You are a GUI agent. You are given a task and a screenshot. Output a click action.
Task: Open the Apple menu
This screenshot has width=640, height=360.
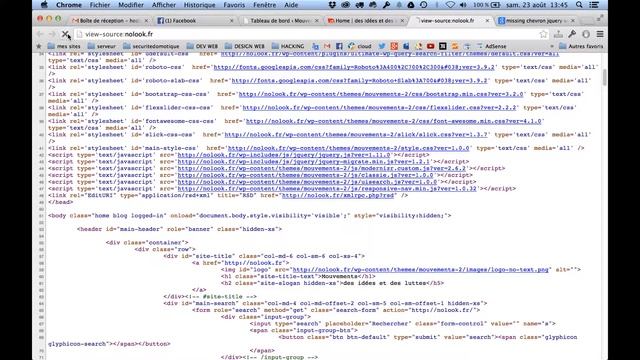44,5
